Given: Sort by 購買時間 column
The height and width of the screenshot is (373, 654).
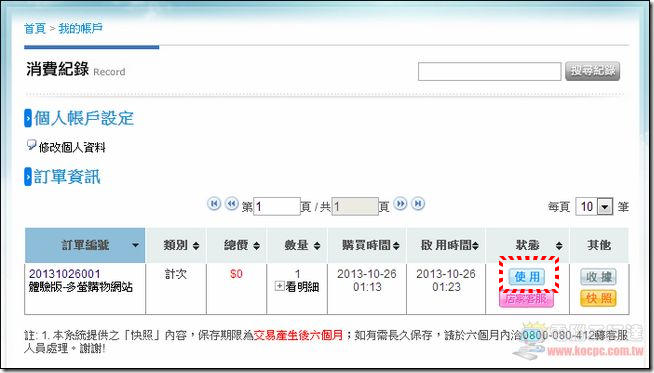Looking at the screenshot, I should point(396,246).
